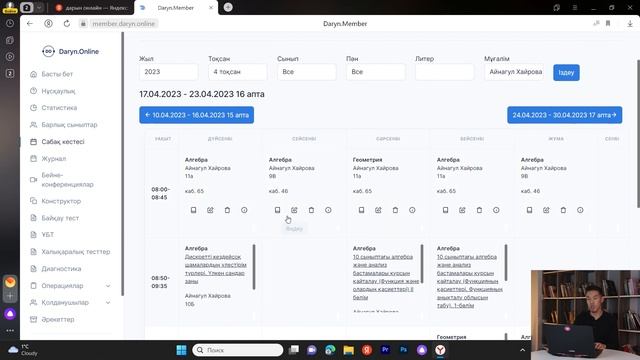Image resolution: width=640 pixels, height=360 pixels.
Task: Open Халықаралық тесттер in sidebar
Action: coord(76,252)
